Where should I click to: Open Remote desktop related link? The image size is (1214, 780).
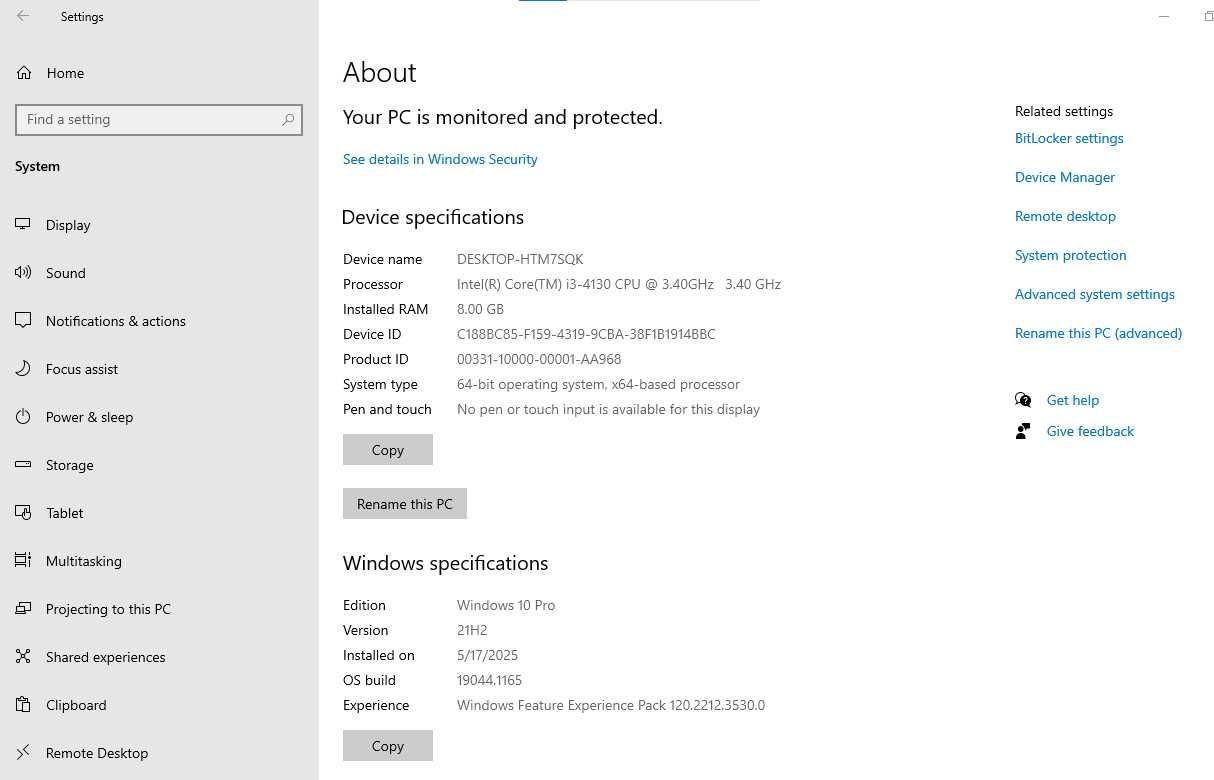pos(1065,216)
